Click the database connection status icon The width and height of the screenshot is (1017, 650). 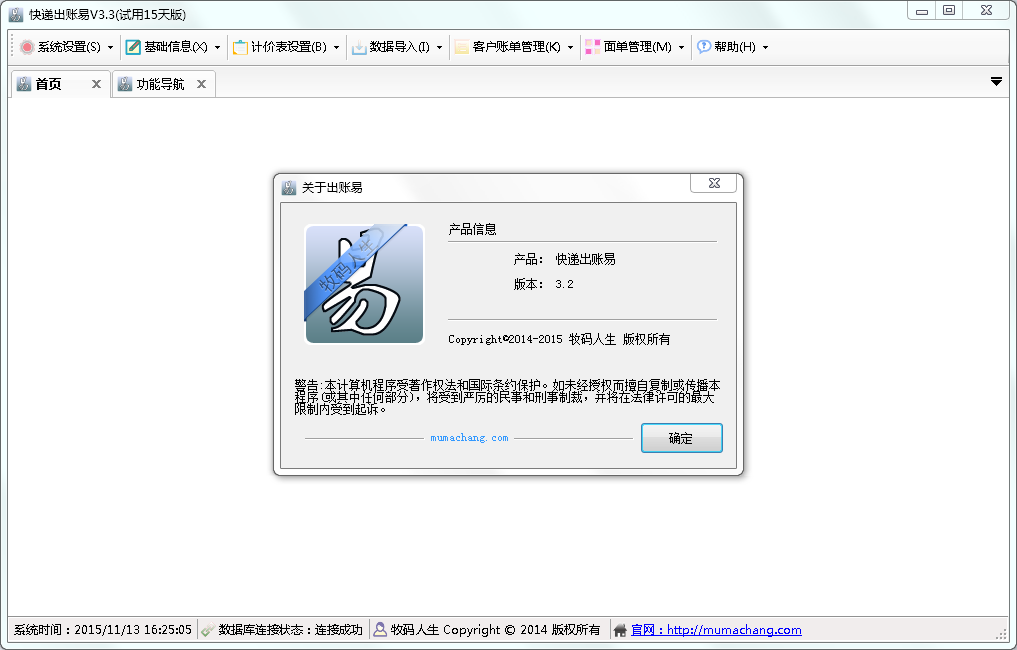coord(208,629)
